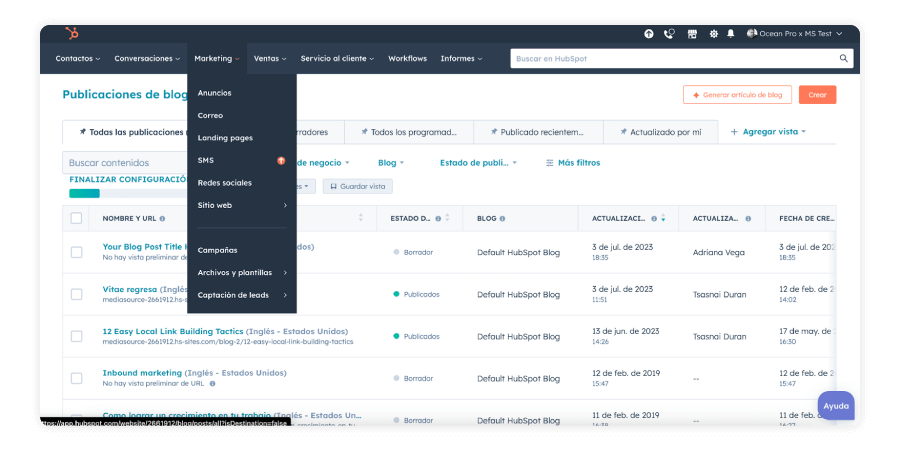Click info icon beside ACTUALIZA.. column
Viewport: 900px width, 451px height.
tap(748, 219)
